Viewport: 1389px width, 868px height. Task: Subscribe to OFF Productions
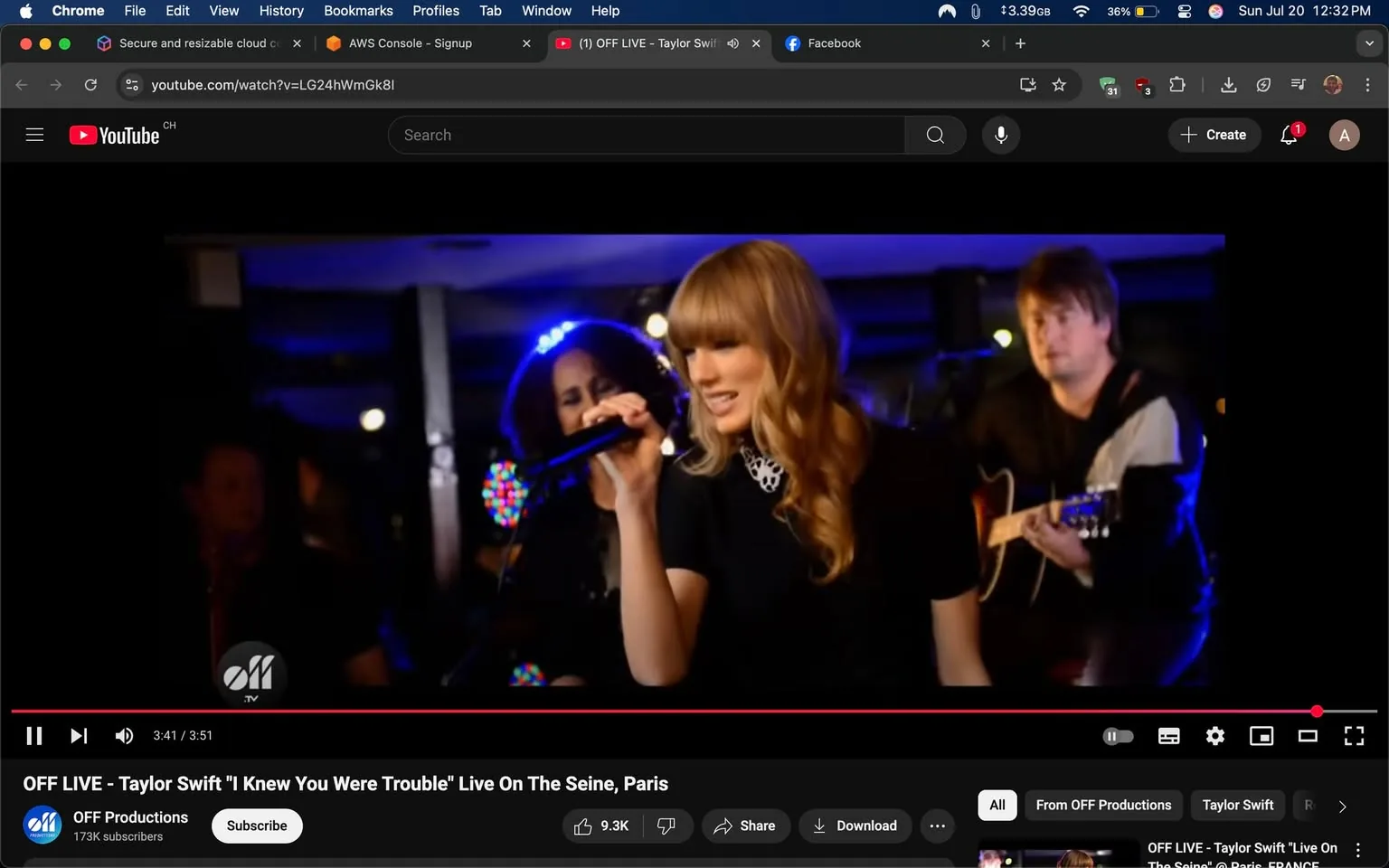(256, 826)
